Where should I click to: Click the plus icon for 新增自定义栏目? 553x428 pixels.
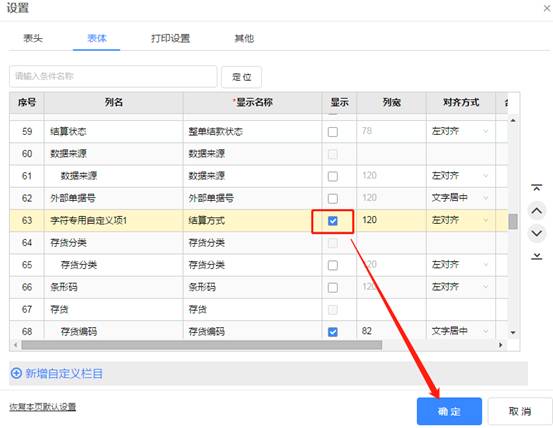click(x=16, y=373)
